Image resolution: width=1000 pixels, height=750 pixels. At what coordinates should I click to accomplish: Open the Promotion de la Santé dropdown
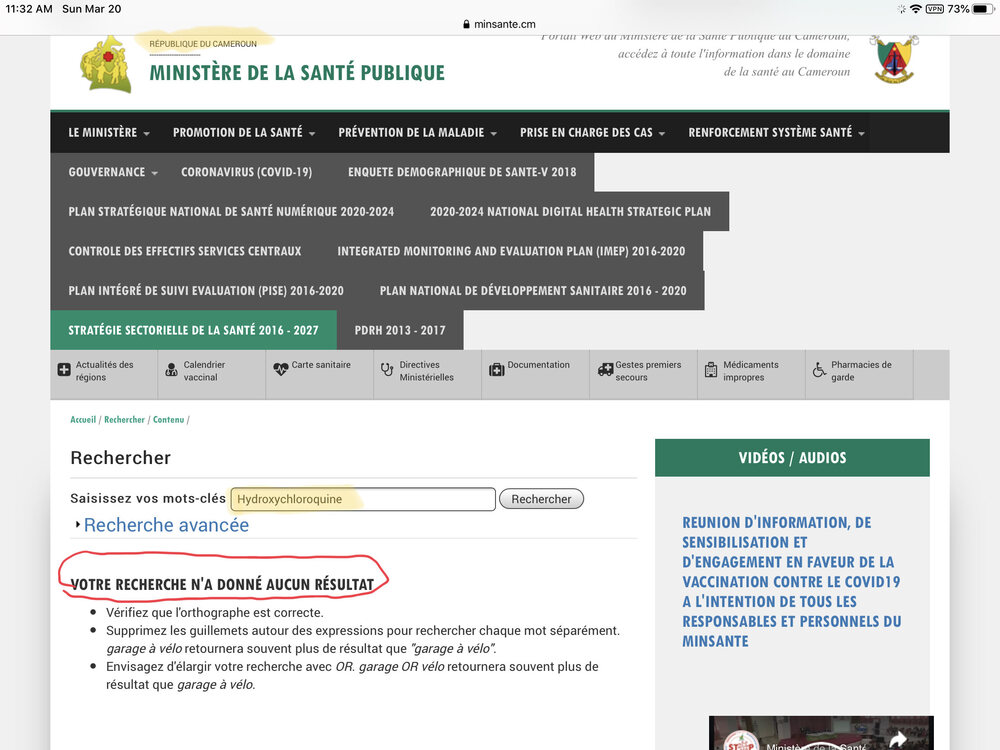coord(244,133)
